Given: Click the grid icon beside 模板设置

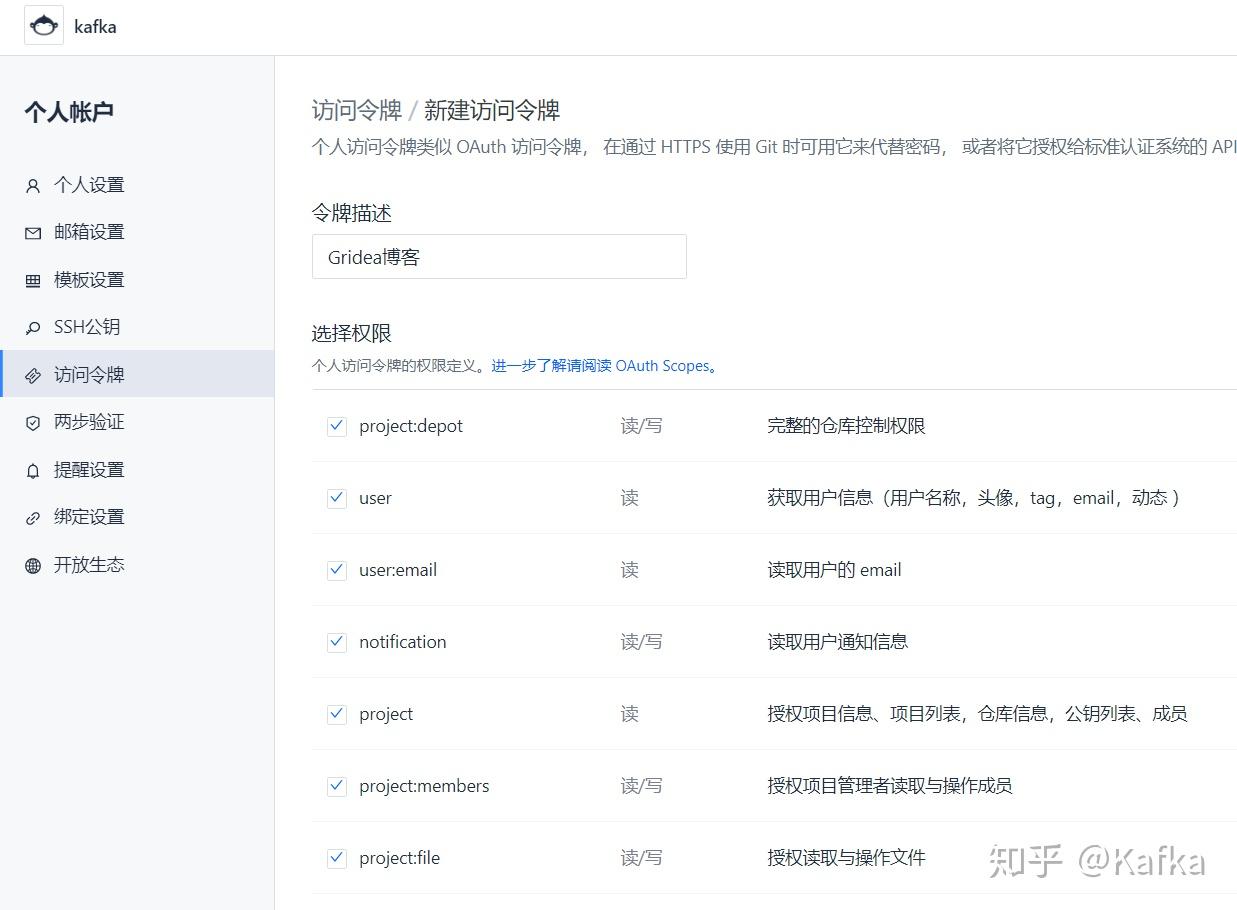Looking at the screenshot, I should coord(34,279).
